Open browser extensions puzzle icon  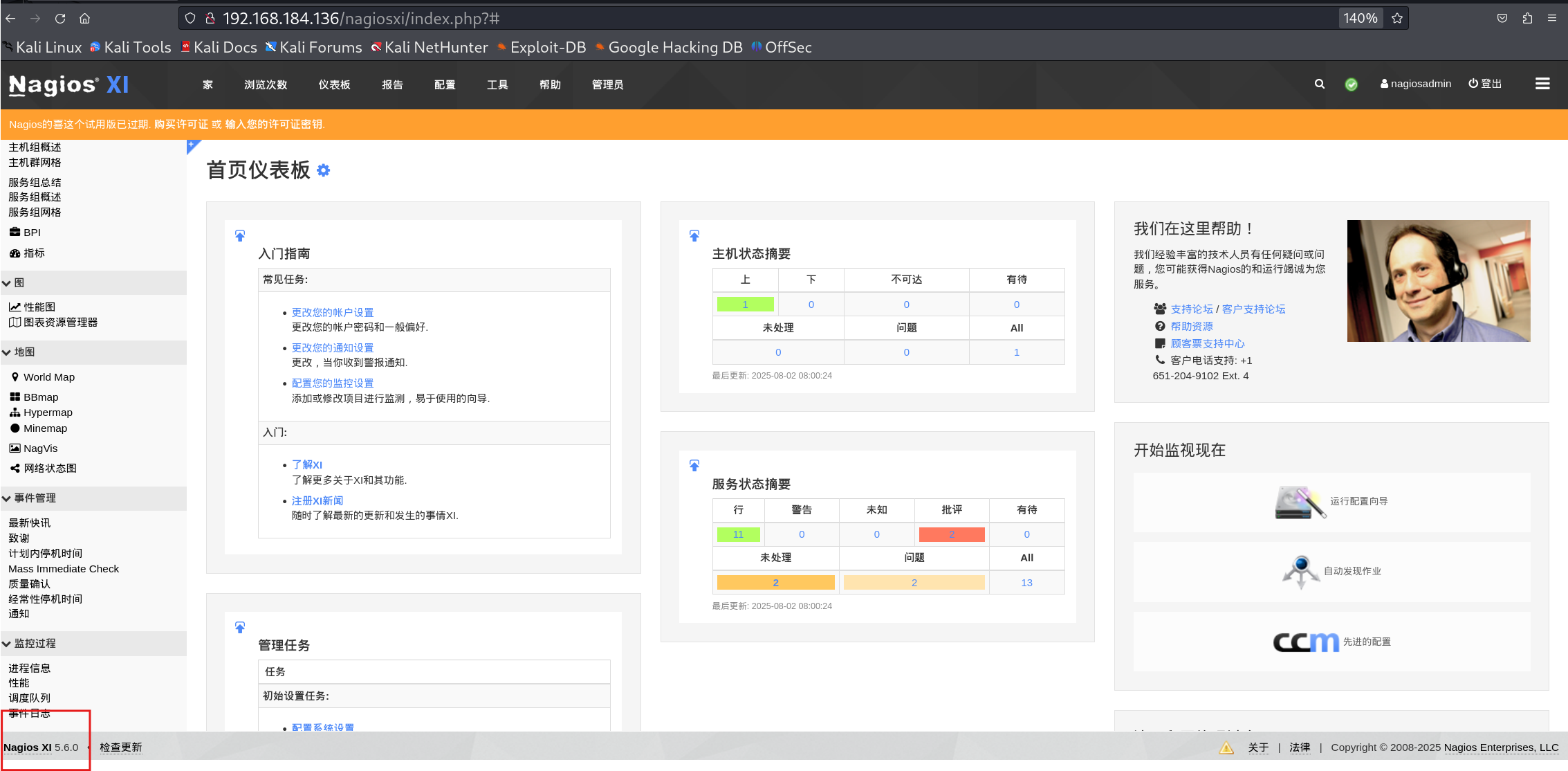pyautogui.click(x=1527, y=19)
